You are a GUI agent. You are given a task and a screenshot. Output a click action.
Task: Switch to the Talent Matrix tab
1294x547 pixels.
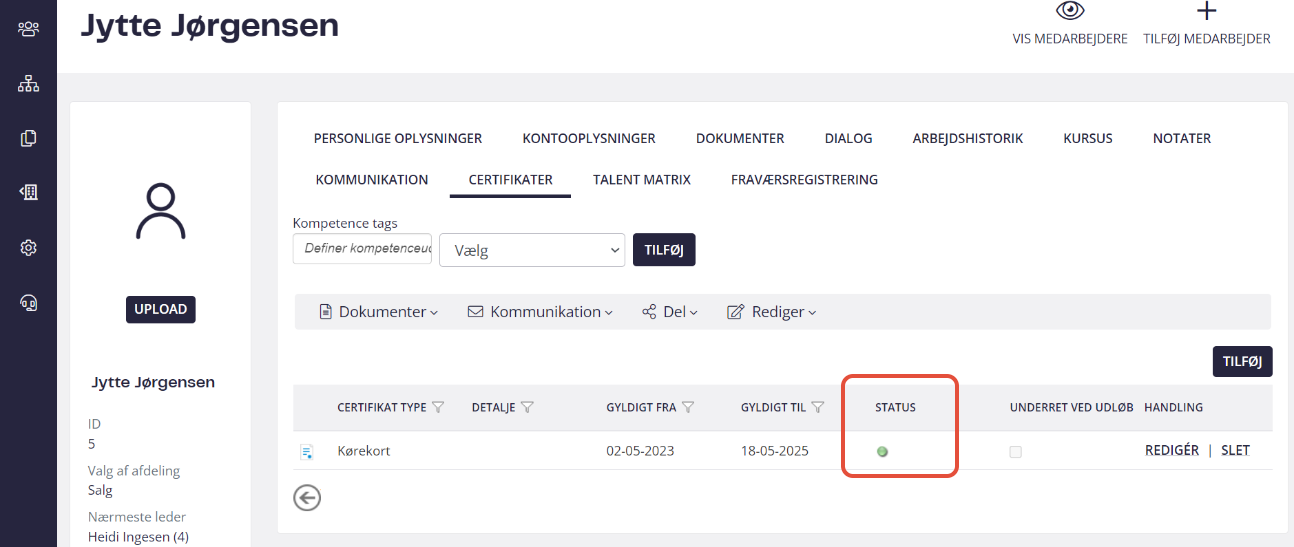(641, 180)
